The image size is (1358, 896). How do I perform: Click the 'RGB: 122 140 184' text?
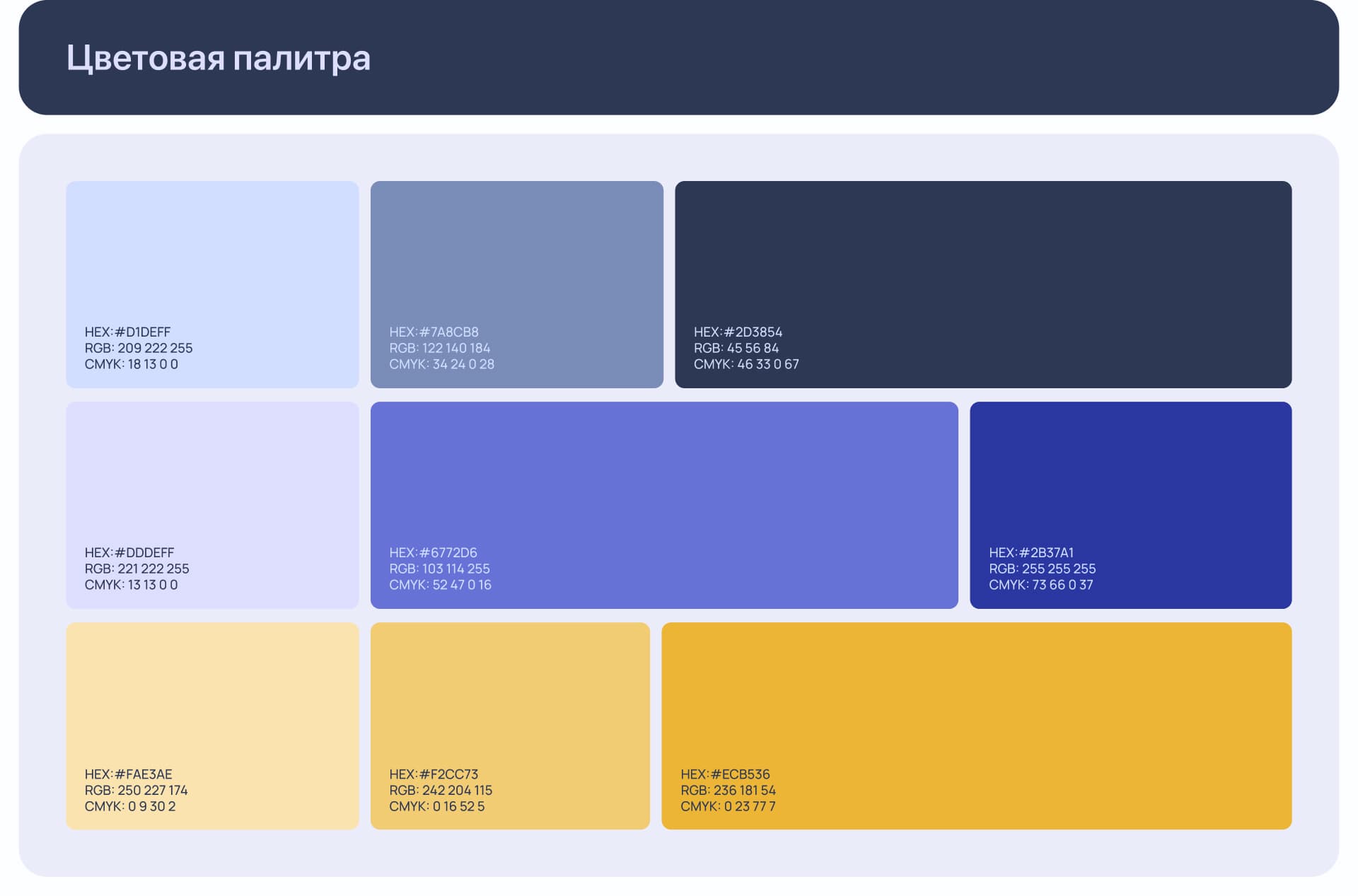439,348
